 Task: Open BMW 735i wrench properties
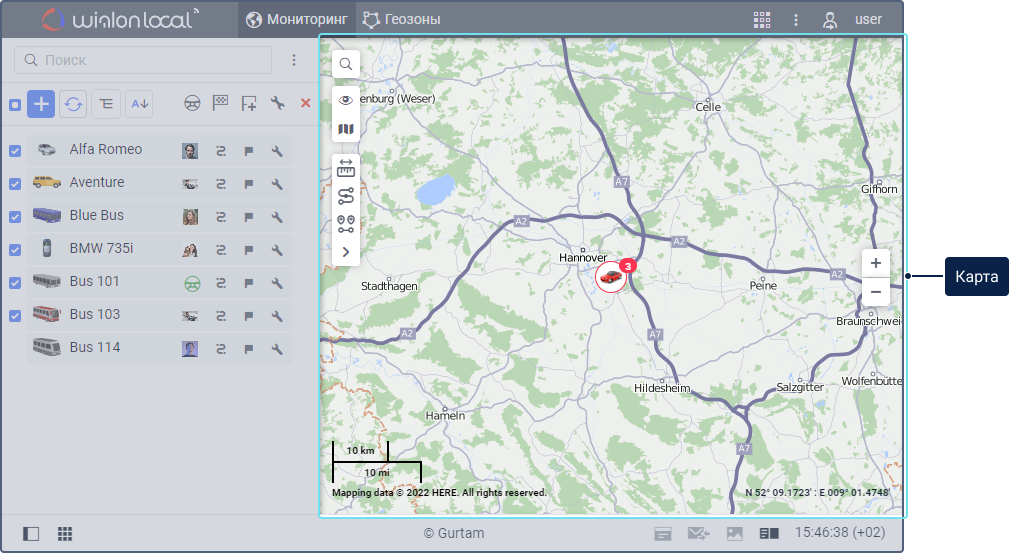(x=277, y=250)
